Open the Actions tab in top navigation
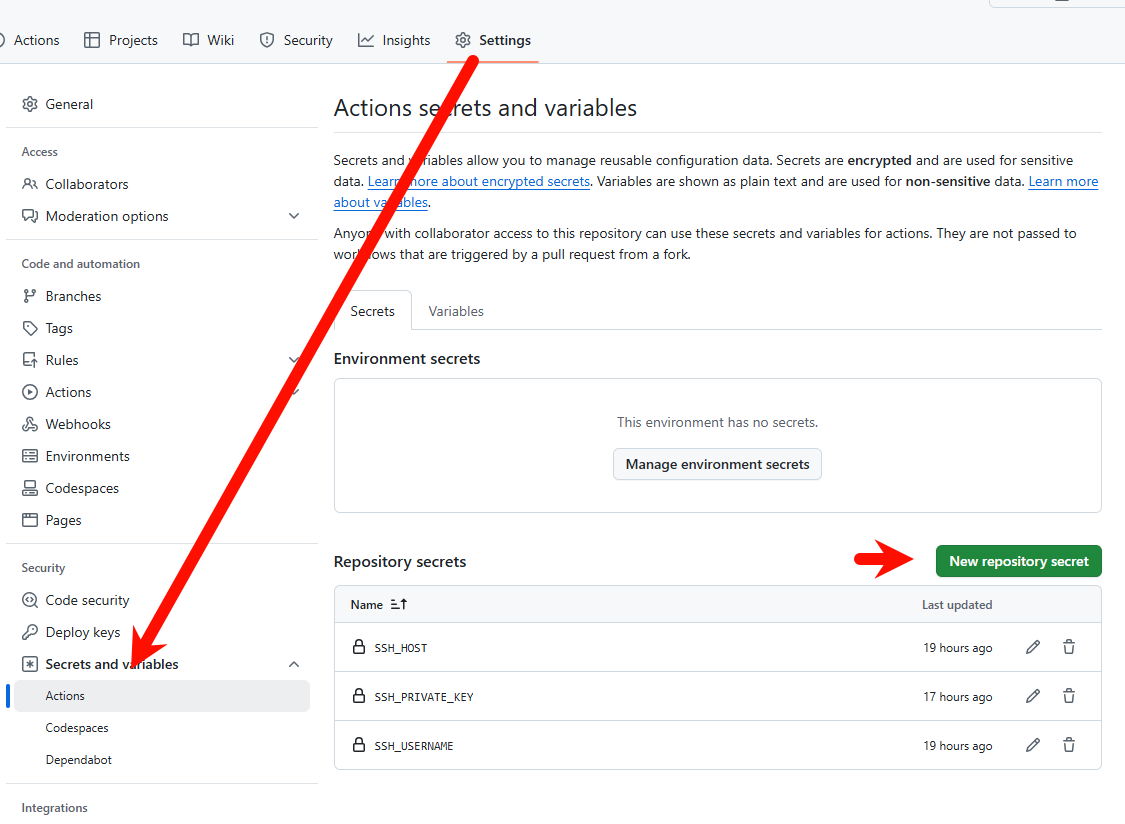The width and height of the screenshot is (1125, 824). pyautogui.click(x=30, y=40)
